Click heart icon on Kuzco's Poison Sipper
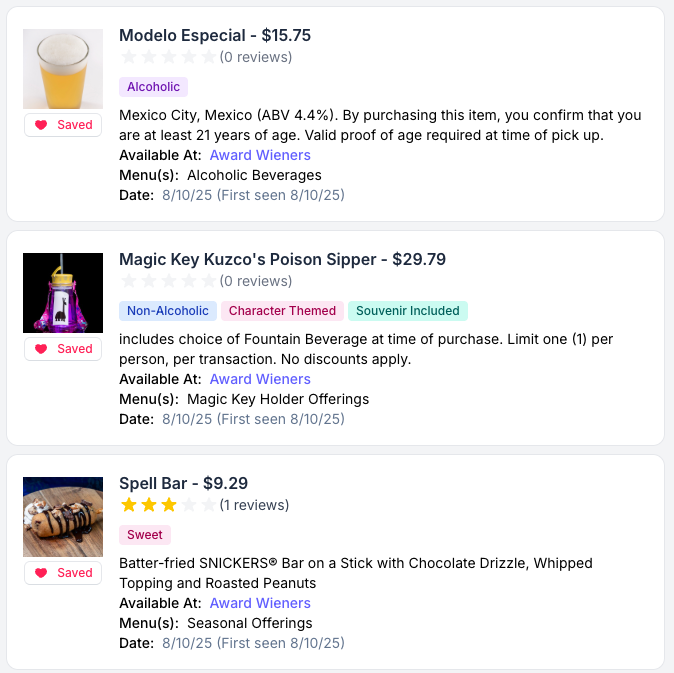Image resolution: width=674 pixels, height=673 pixels. point(41,349)
